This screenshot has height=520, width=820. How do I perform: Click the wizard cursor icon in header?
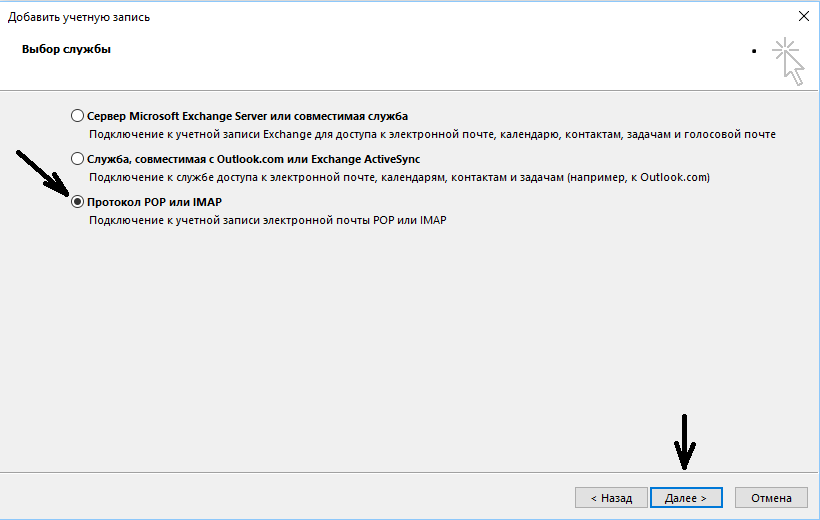point(788,60)
